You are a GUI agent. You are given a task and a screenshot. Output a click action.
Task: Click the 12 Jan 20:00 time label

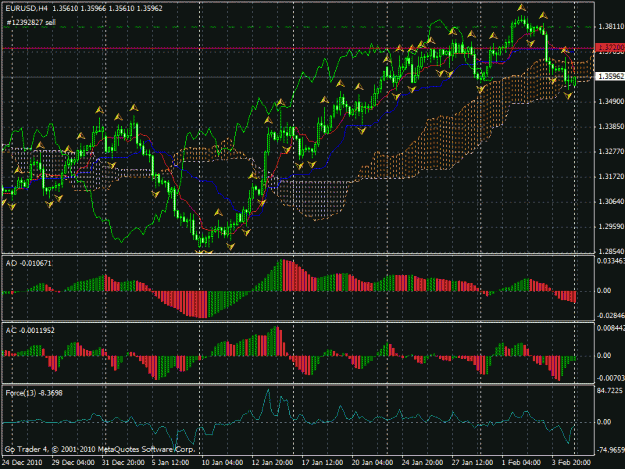(272, 463)
